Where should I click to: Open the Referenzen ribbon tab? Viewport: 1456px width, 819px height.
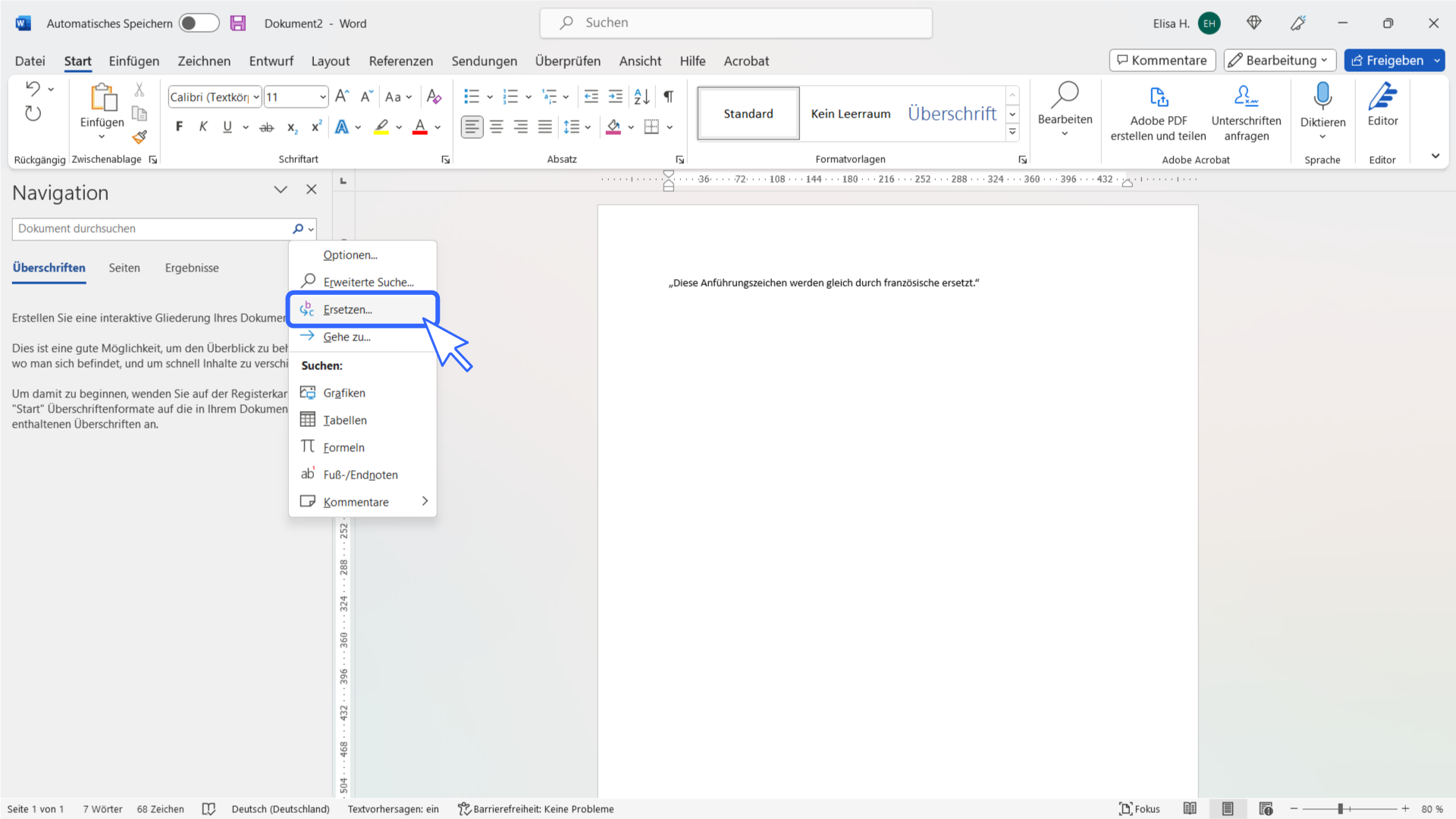(x=400, y=61)
